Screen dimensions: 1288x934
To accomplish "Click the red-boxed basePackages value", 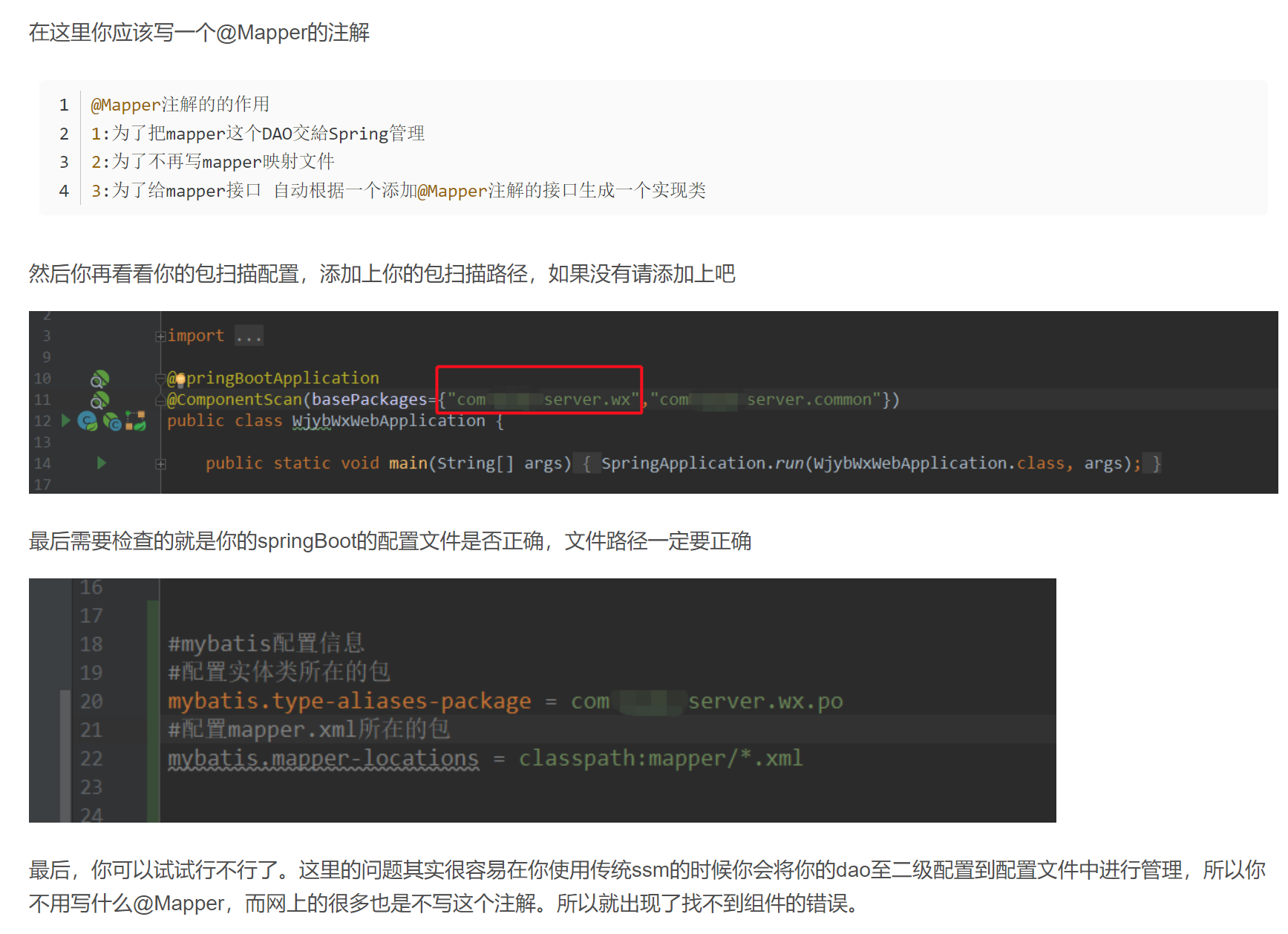I will [540, 399].
